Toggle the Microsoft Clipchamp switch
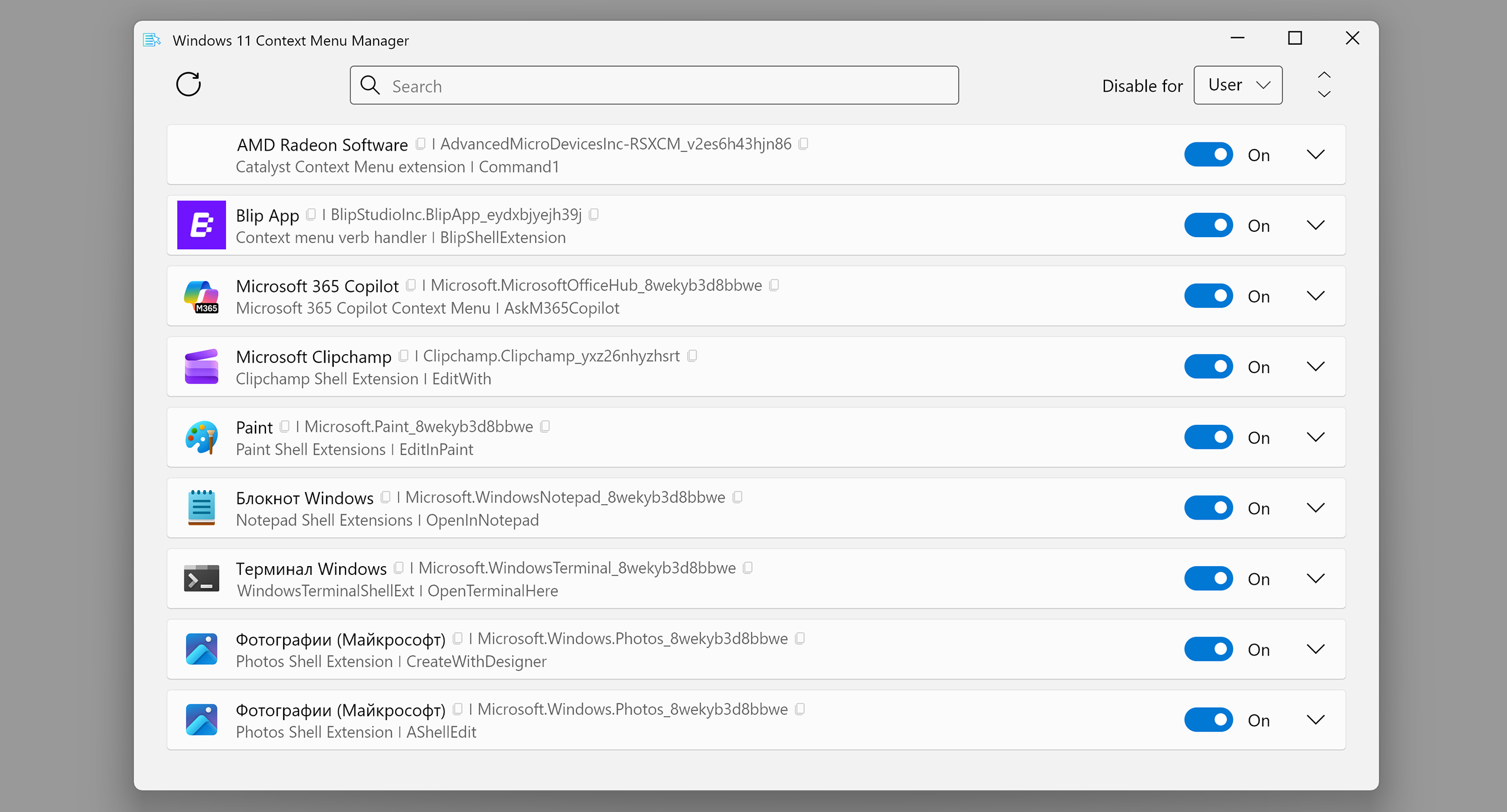 1209,367
